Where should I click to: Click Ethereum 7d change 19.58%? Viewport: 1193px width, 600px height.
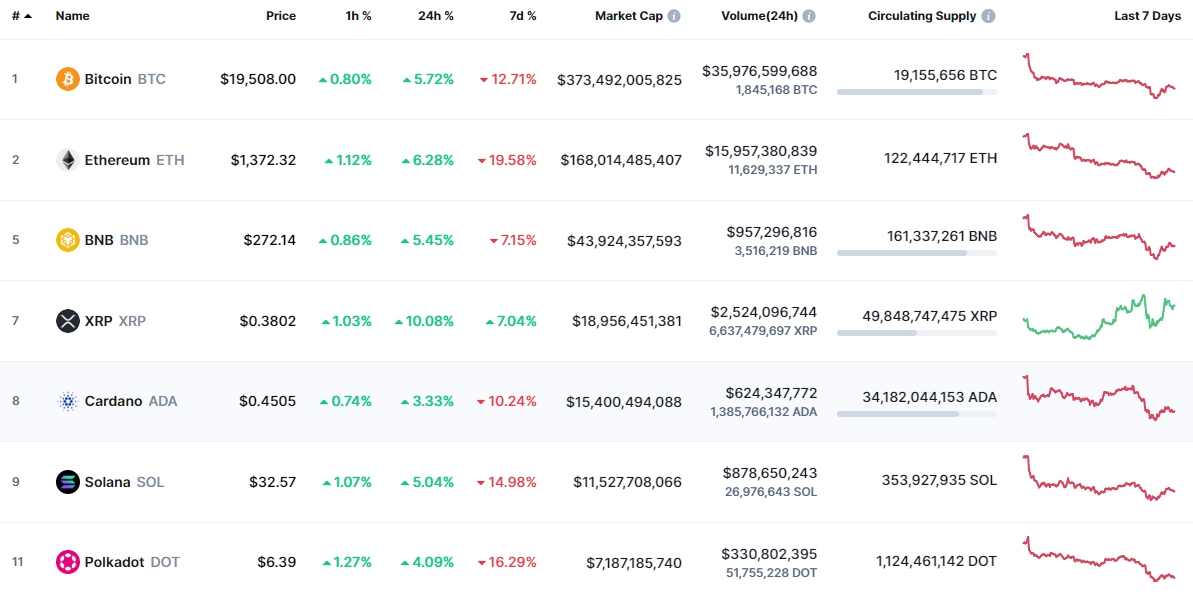(507, 160)
